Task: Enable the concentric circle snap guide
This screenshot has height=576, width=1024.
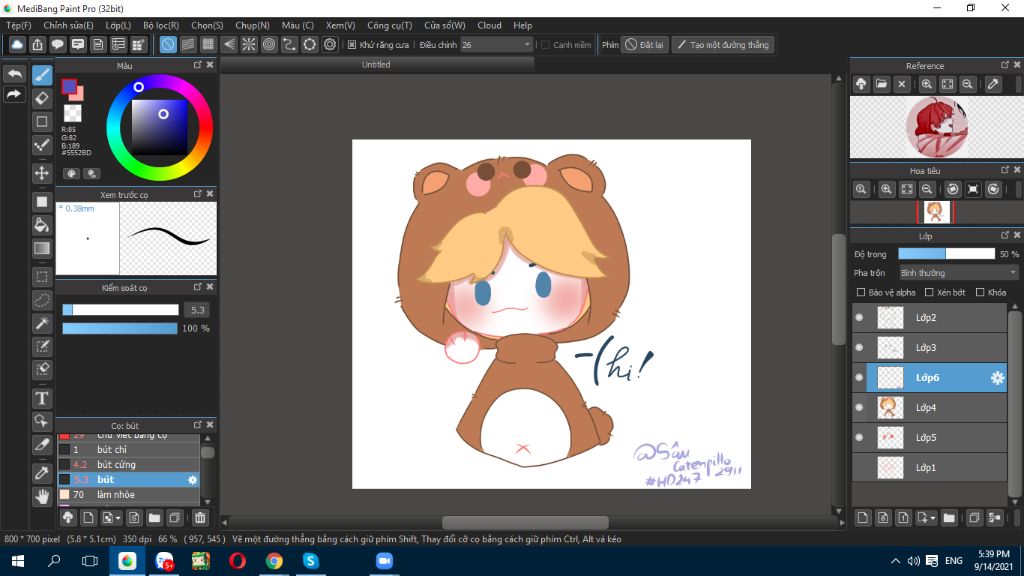Action: (x=269, y=44)
